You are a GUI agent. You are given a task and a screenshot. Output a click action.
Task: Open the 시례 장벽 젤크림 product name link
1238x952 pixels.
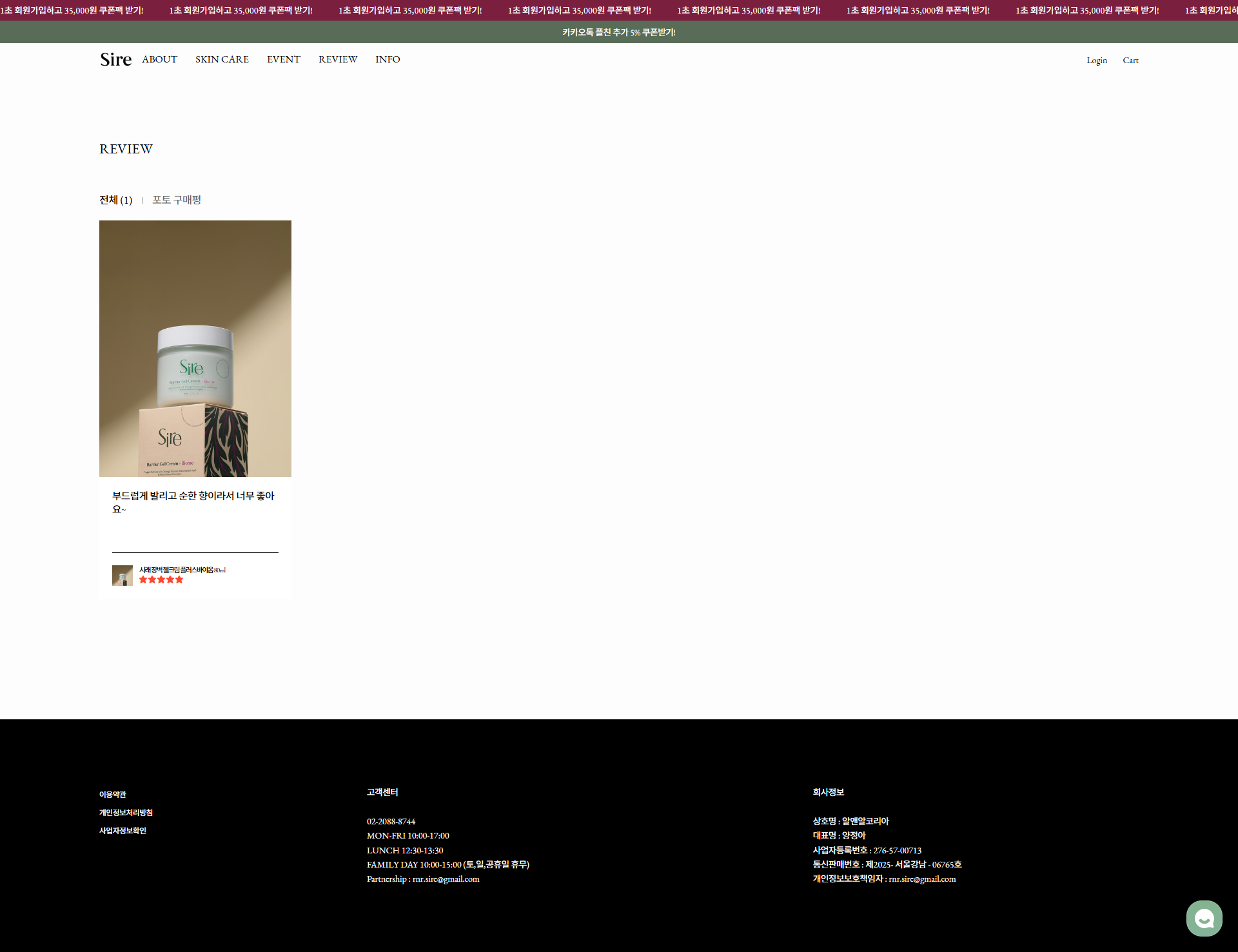[182, 570]
